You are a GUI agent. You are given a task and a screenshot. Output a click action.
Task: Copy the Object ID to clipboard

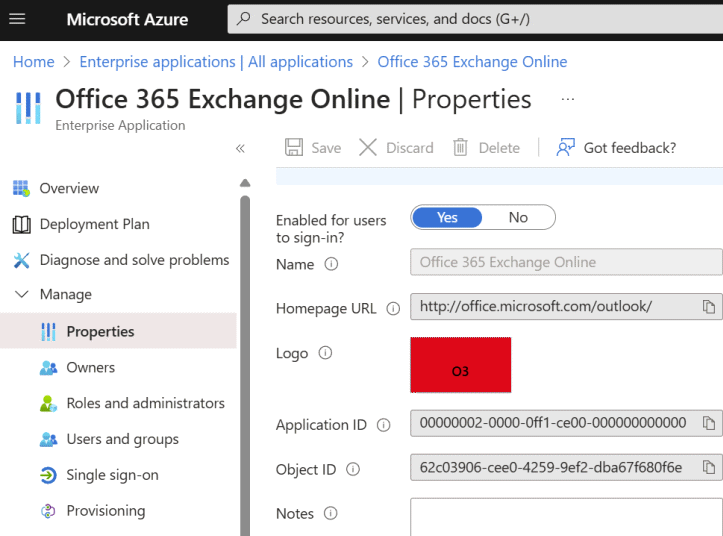709,467
